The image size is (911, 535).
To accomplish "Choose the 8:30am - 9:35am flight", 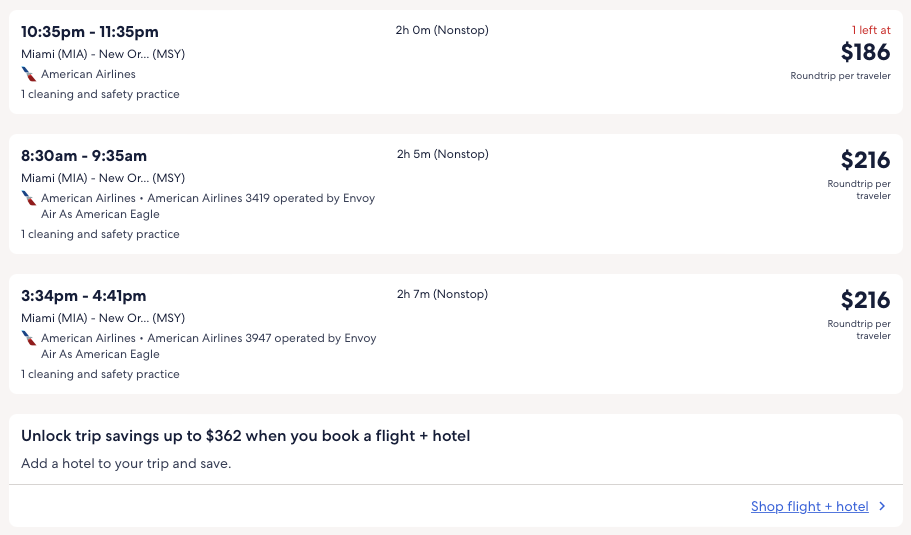I will (x=84, y=156).
